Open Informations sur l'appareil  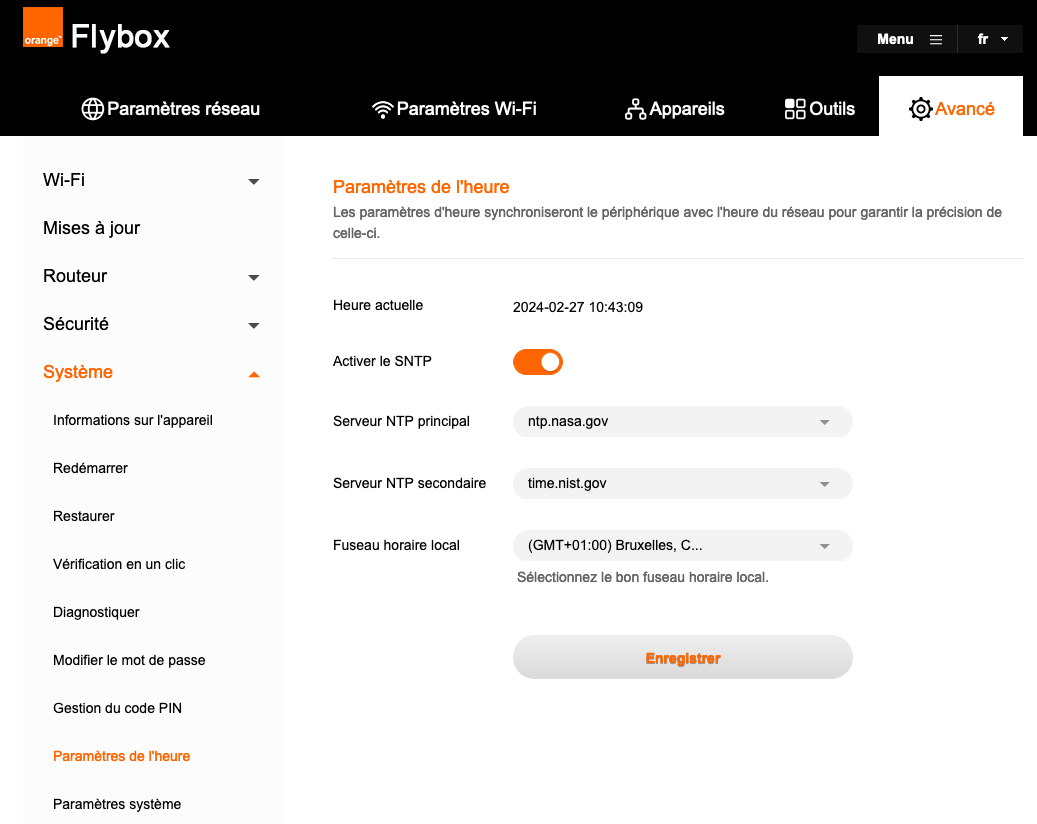(133, 421)
